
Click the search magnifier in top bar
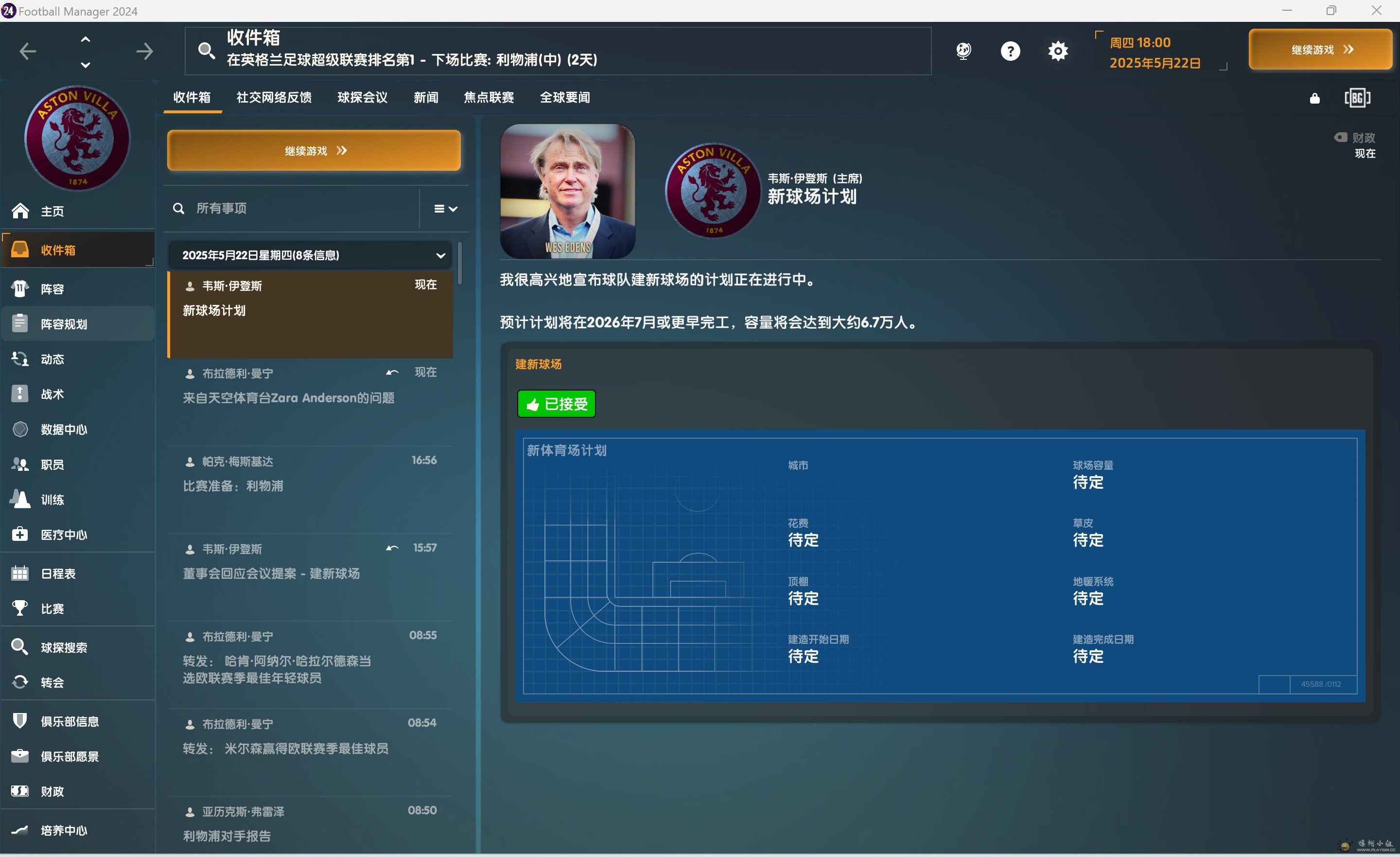[x=206, y=51]
